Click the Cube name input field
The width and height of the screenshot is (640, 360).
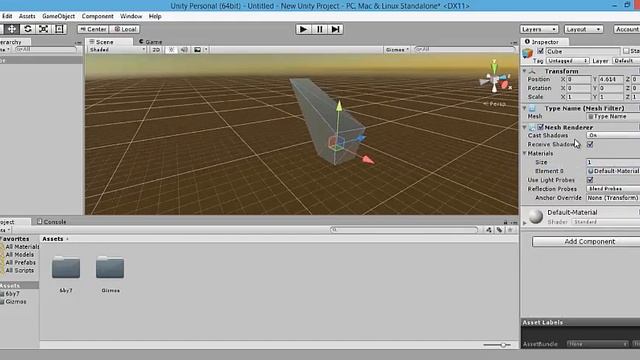pos(583,51)
